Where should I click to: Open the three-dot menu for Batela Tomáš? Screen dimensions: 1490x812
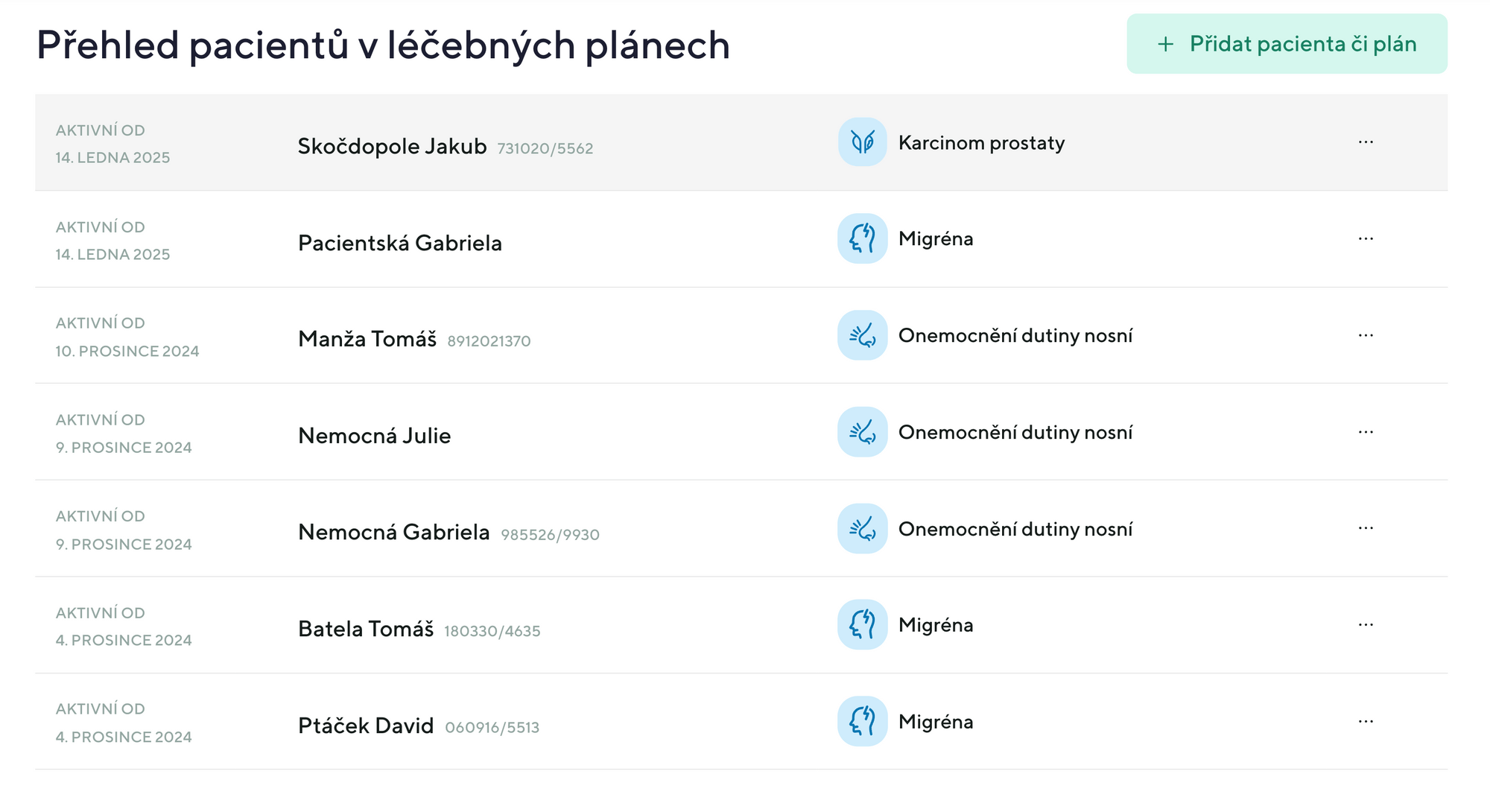1366,625
